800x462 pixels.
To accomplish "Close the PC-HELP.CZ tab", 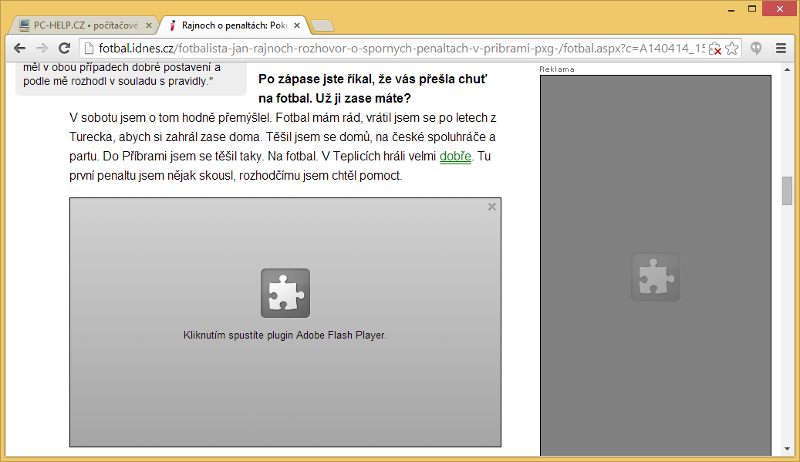I will coord(146,23).
